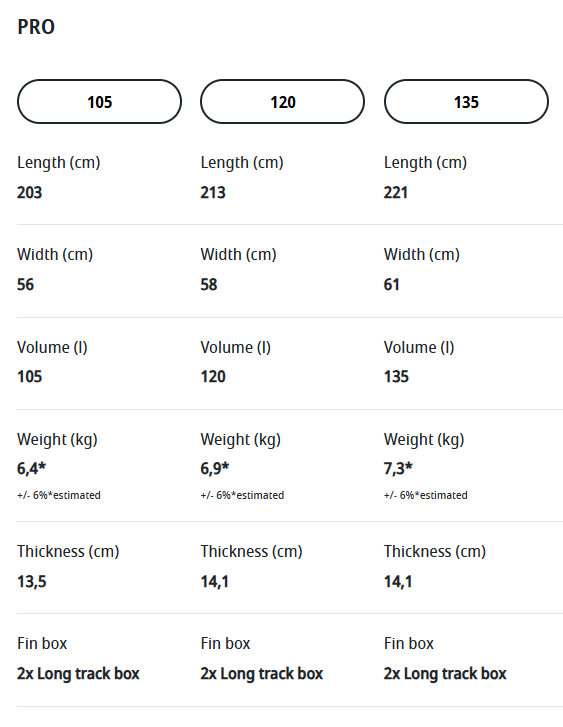
Task: Select the 135 size pill button
Action: click(466, 102)
